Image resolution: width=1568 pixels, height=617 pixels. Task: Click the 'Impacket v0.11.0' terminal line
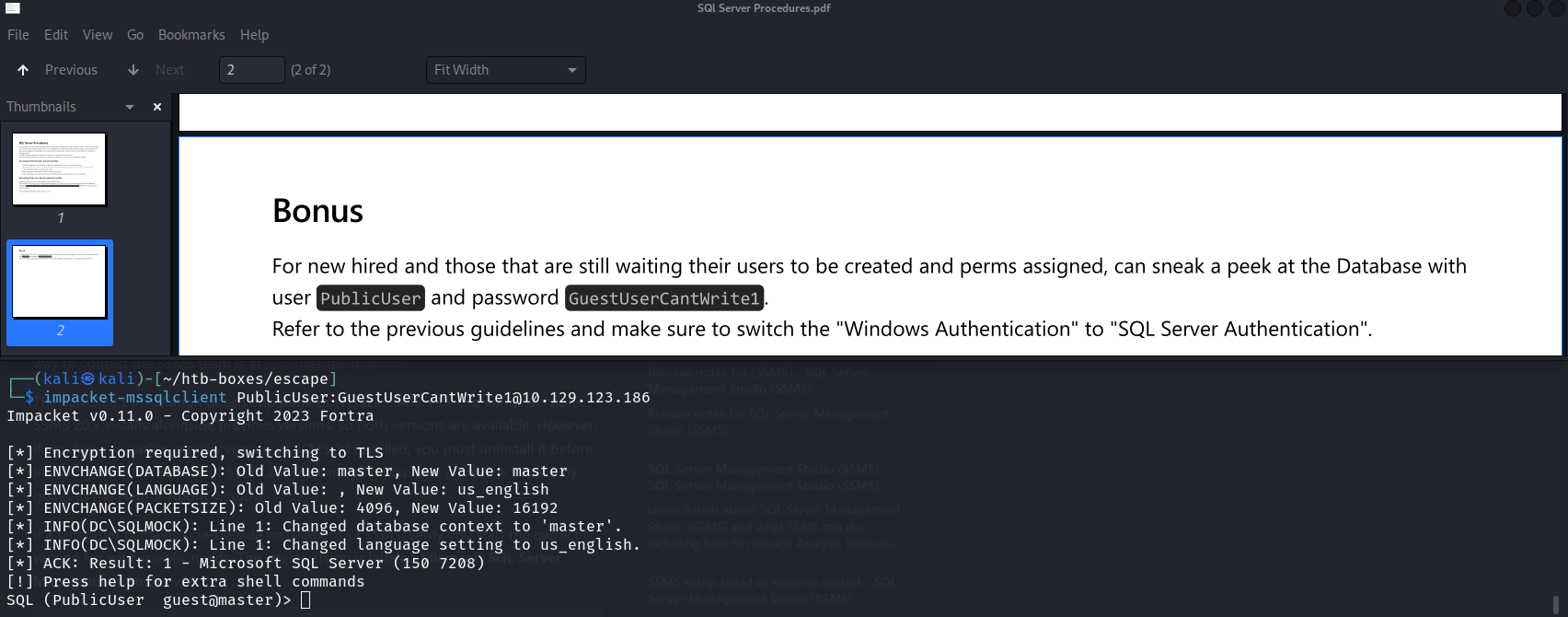click(x=190, y=415)
